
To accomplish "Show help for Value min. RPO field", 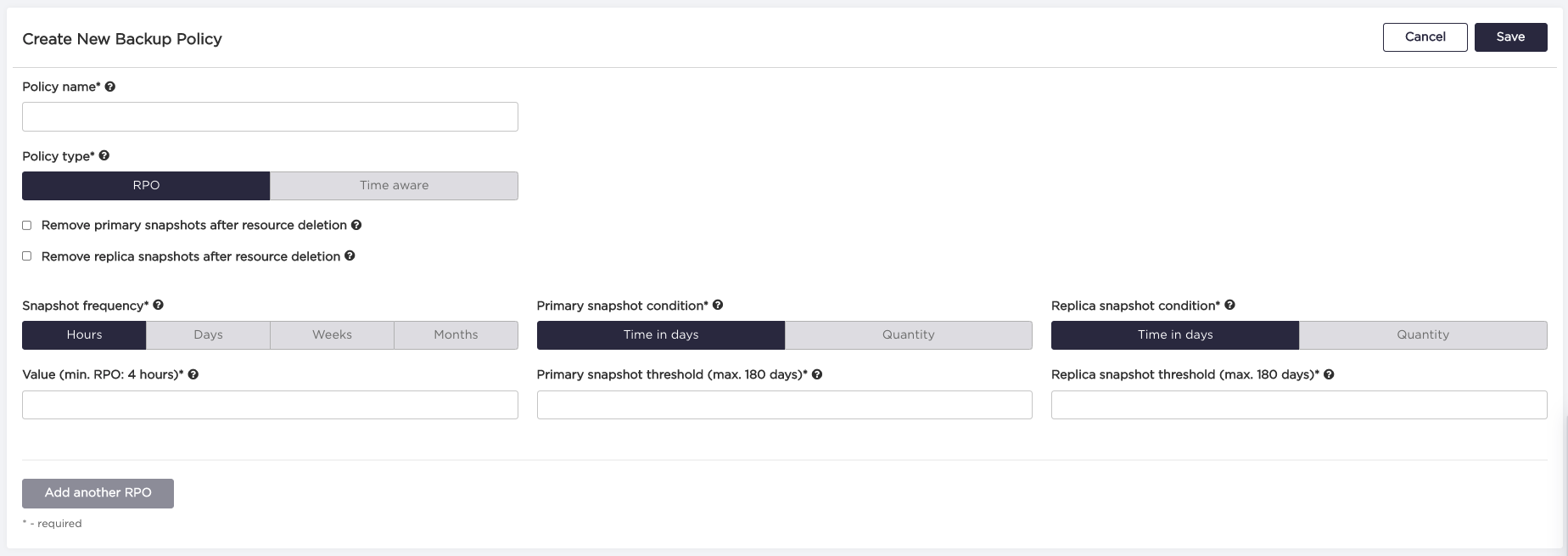I will point(193,374).
